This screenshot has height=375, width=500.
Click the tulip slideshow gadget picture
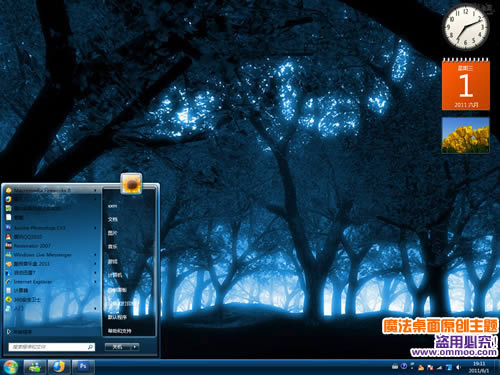466,135
